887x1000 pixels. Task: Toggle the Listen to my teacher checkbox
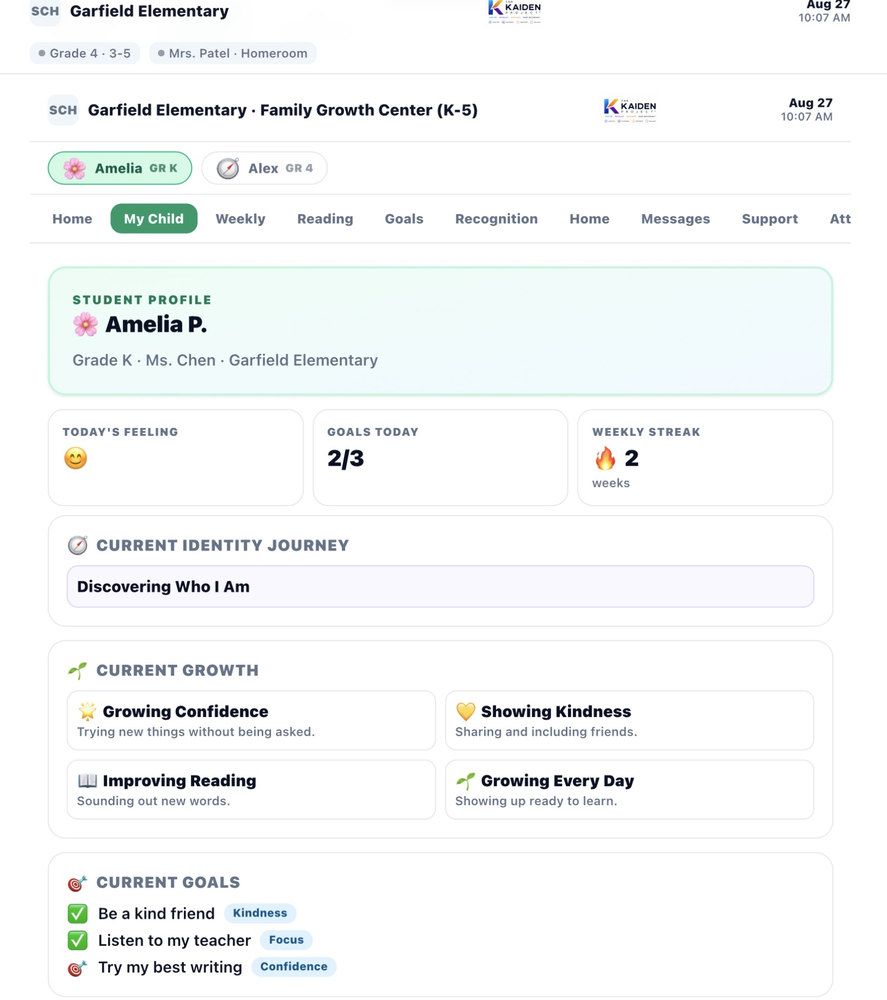click(78, 940)
